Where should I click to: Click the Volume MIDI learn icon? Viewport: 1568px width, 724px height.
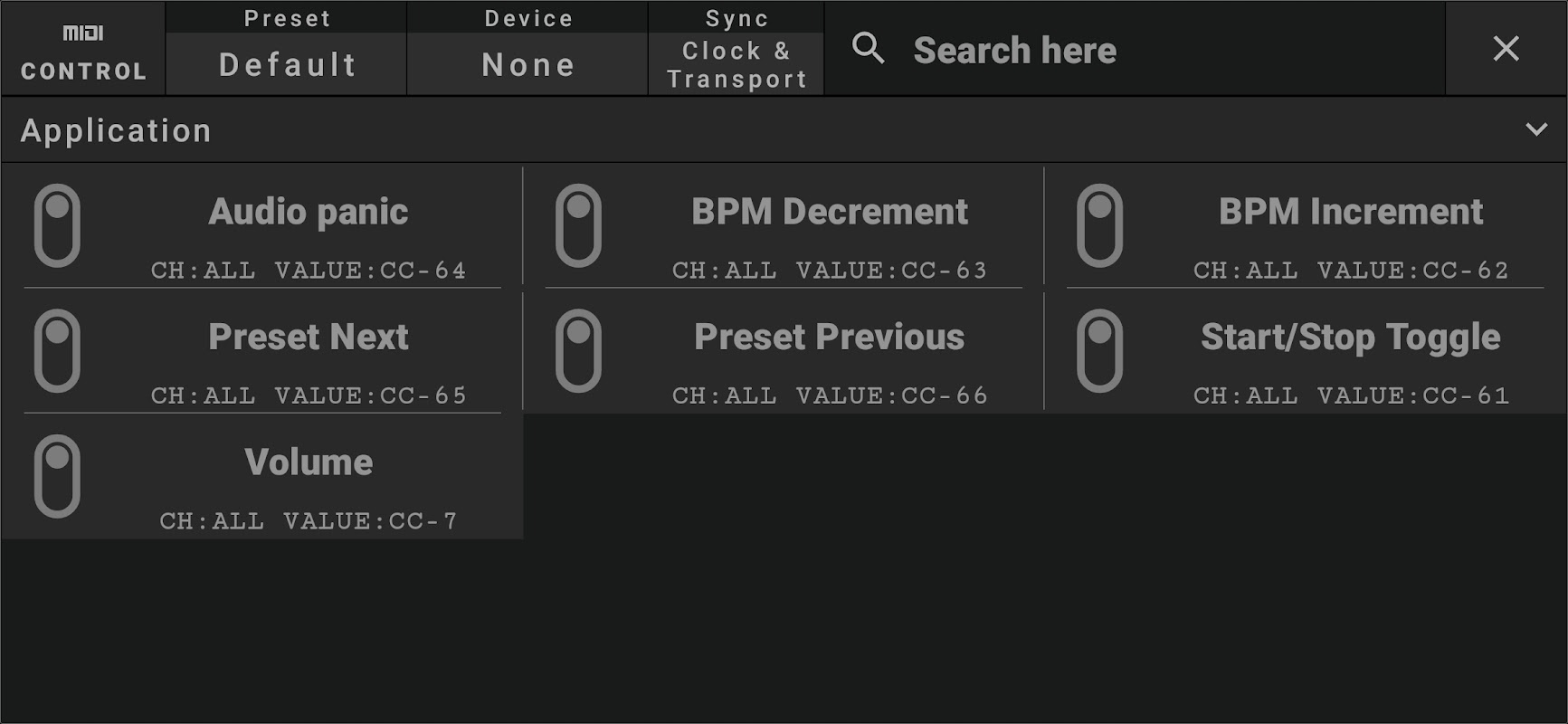(57, 476)
